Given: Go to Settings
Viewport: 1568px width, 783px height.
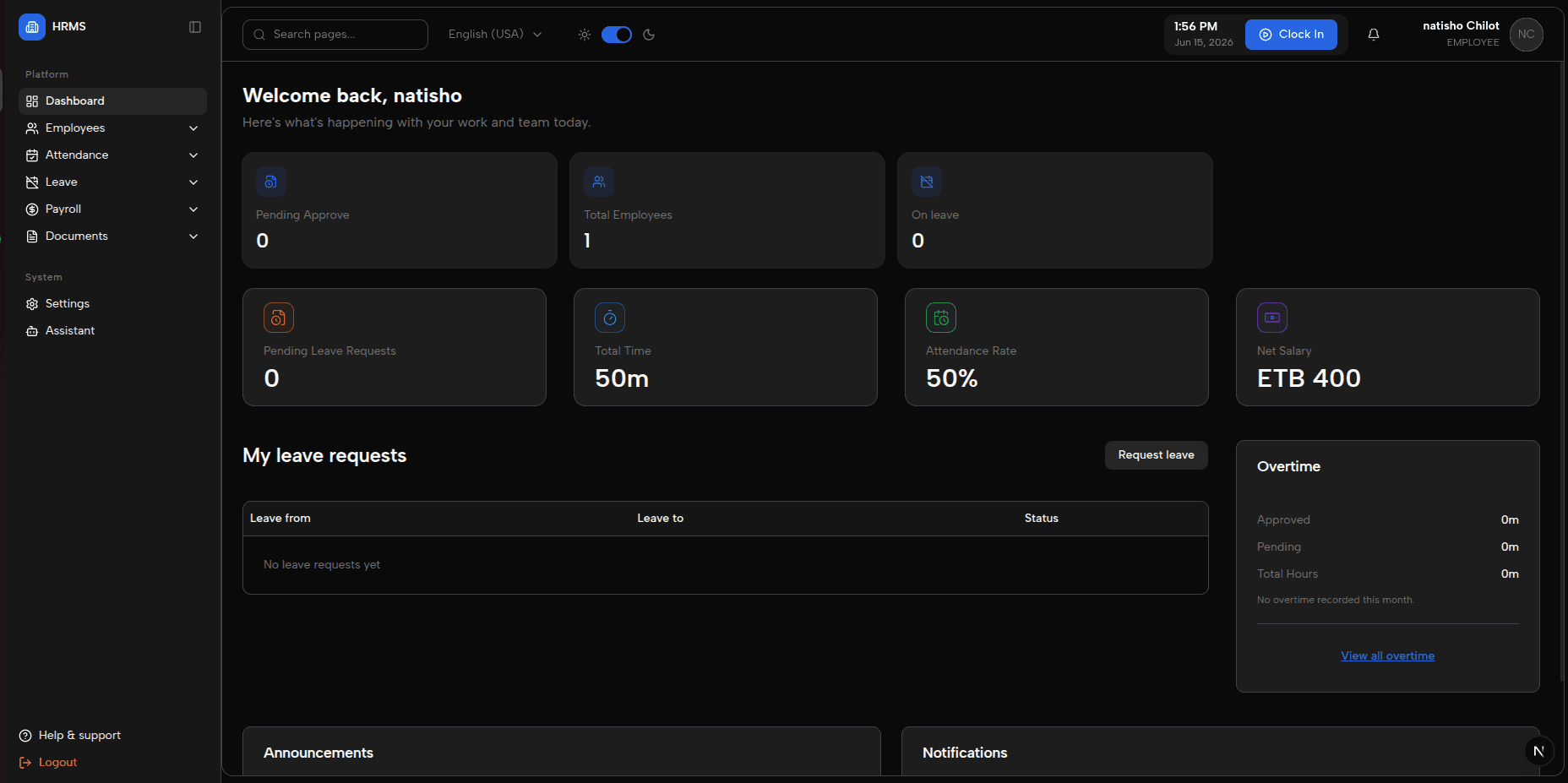Looking at the screenshot, I should pyautogui.click(x=112, y=304).
